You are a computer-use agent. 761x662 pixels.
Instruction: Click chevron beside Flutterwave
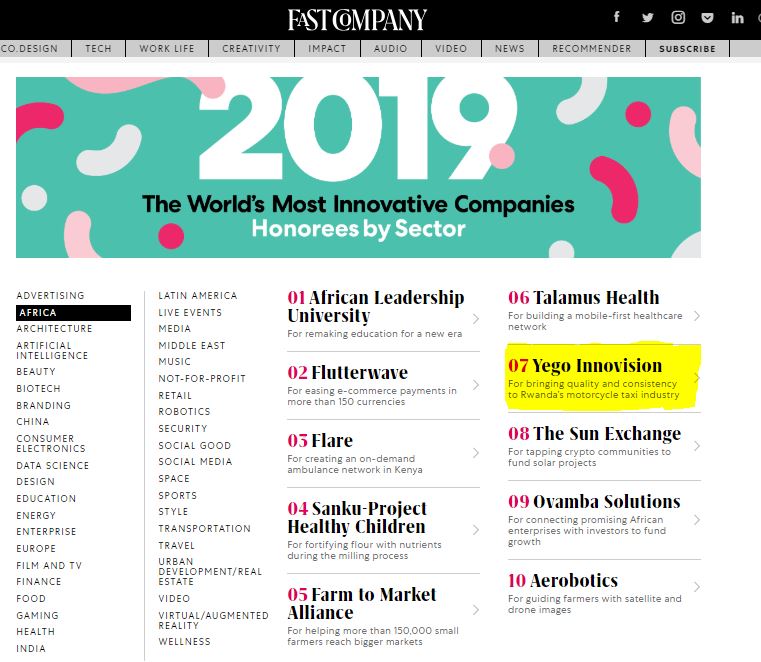[476, 385]
